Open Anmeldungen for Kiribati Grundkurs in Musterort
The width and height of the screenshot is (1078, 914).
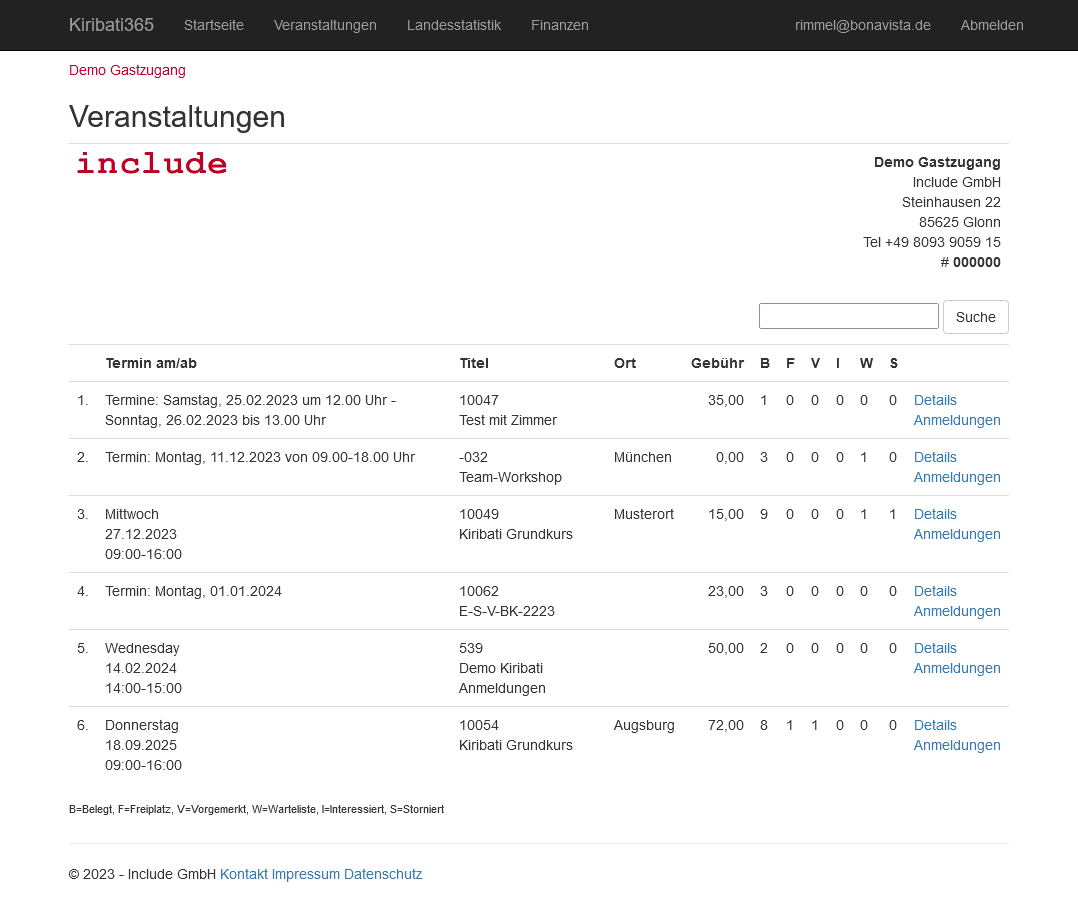957,534
